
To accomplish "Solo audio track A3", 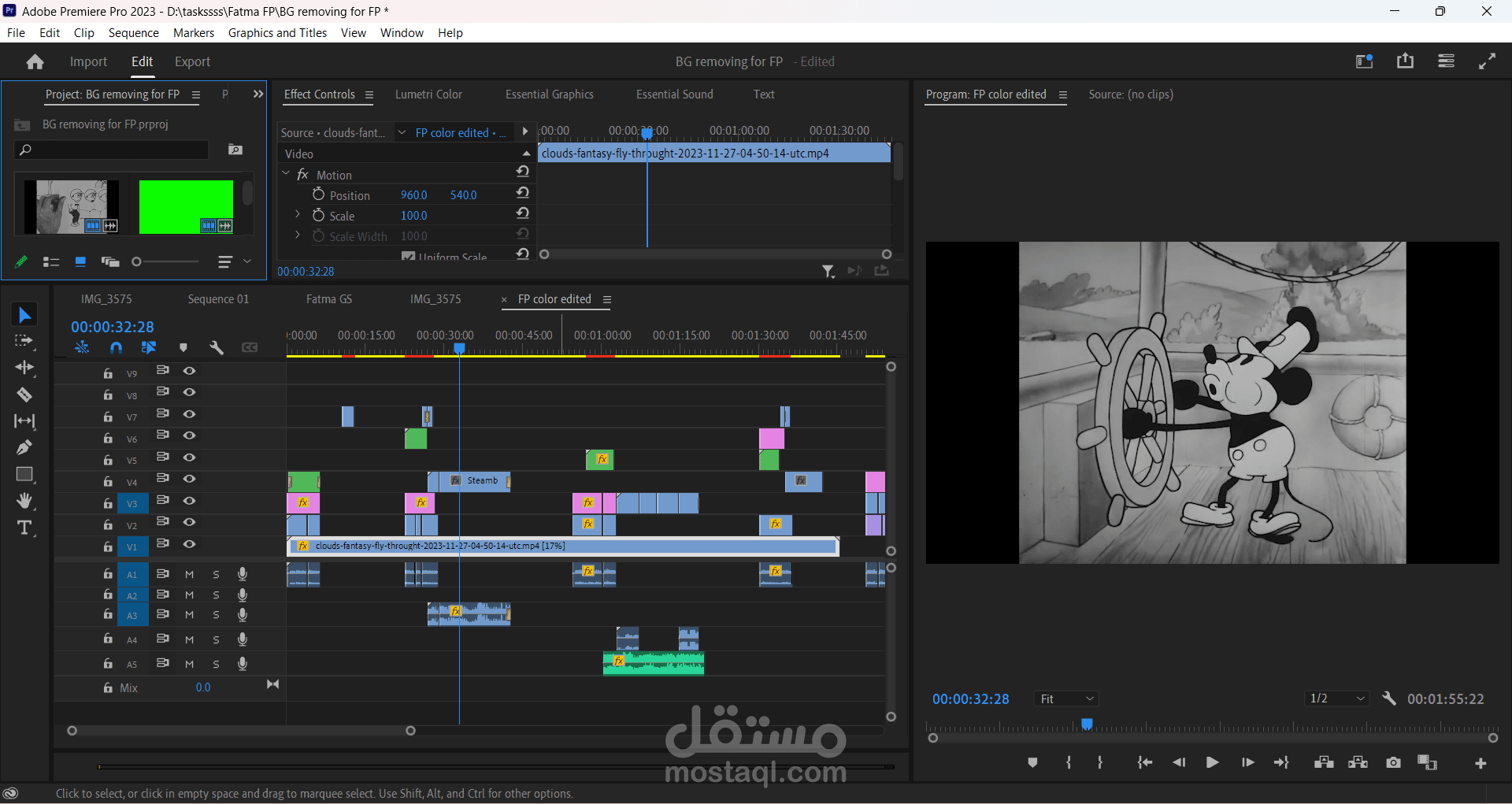I will coord(216,615).
